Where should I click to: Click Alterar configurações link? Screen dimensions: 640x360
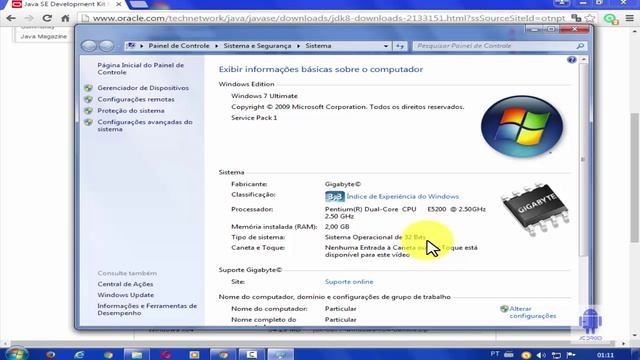533,312
